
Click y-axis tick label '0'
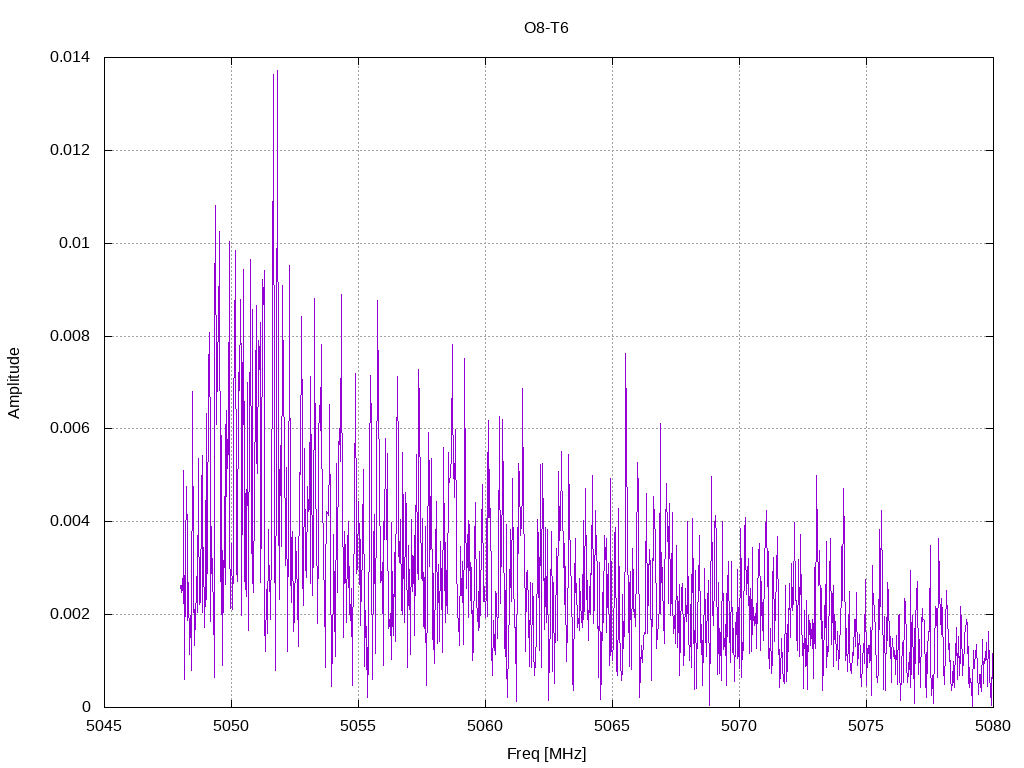(86, 707)
